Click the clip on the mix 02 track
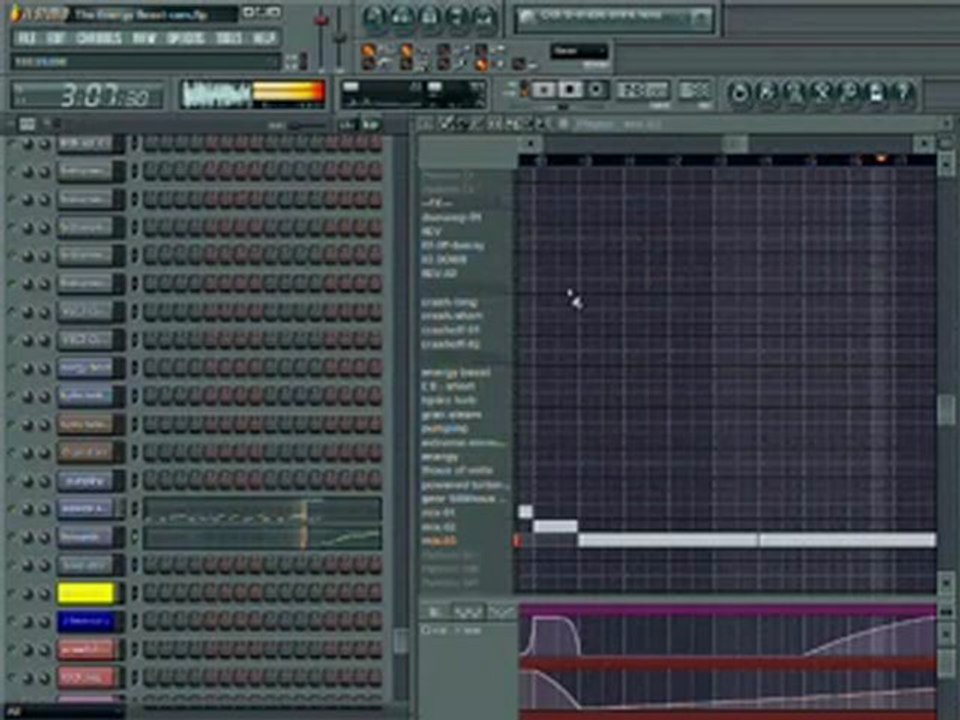Viewport: 960px width, 720px height. click(x=555, y=526)
